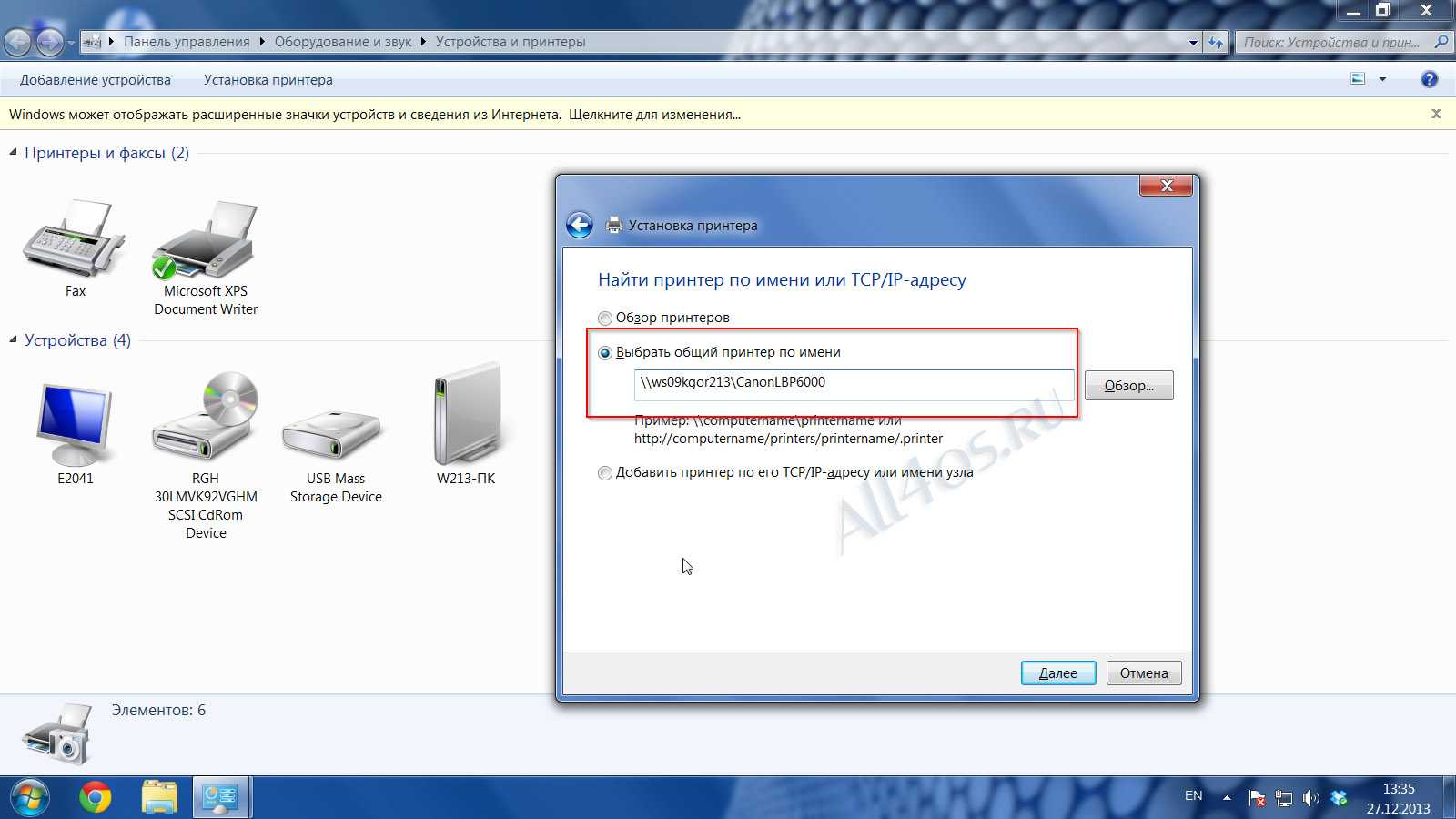Go to Оборудование и звук breadcrumb
This screenshot has width=1456, height=819.
pyautogui.click(x=343, y=42)
